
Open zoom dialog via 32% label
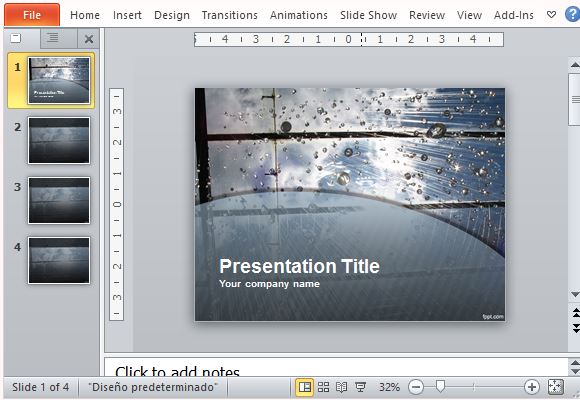(389, 387)
